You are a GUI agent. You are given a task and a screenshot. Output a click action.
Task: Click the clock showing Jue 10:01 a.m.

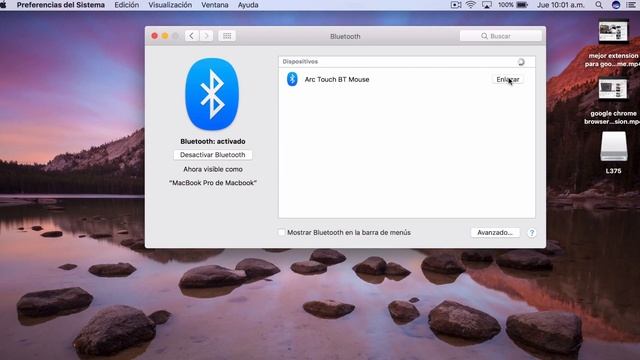click(x=560, y=5)
